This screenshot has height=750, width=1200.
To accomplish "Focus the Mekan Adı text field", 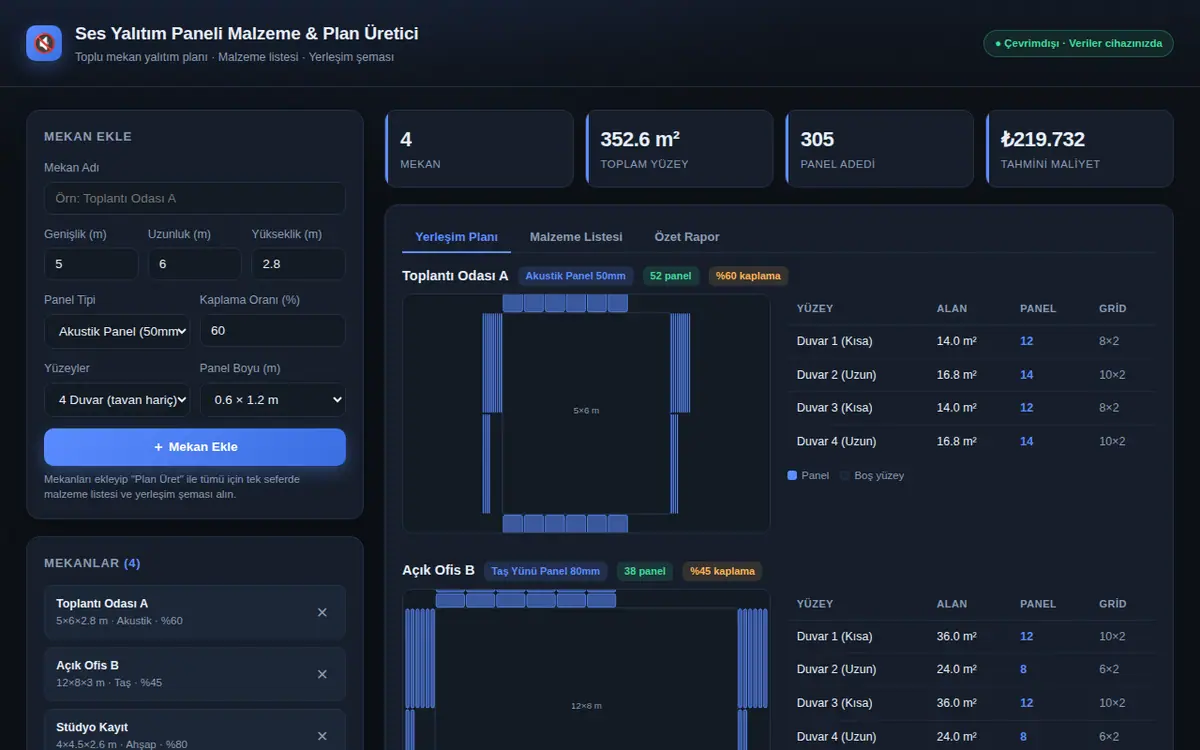I will [x=195, y=198].
